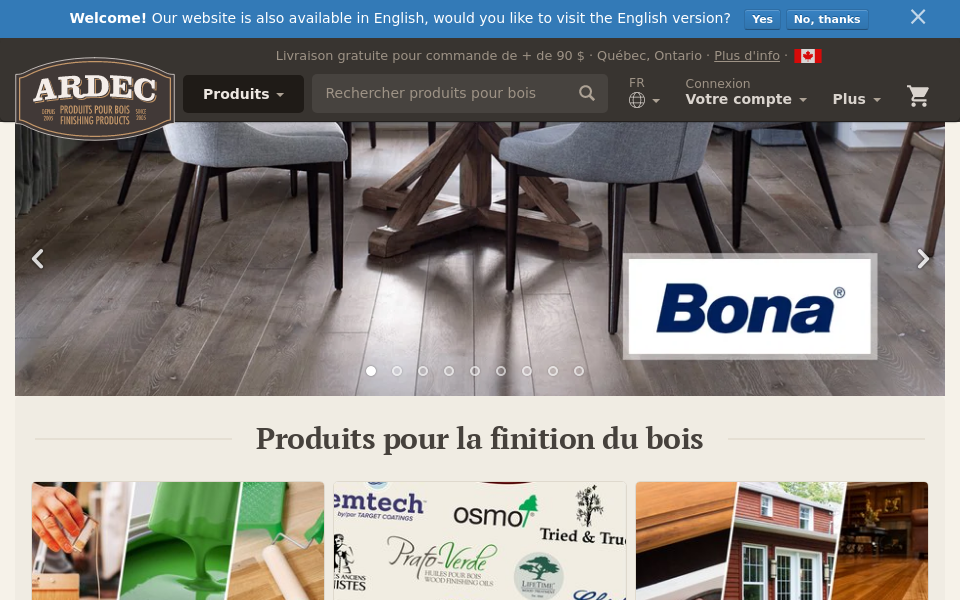The width and height of the screenshot is (960, 600).
Task: Go to the ARDEC logo homepage
Action: coord(95,99)
